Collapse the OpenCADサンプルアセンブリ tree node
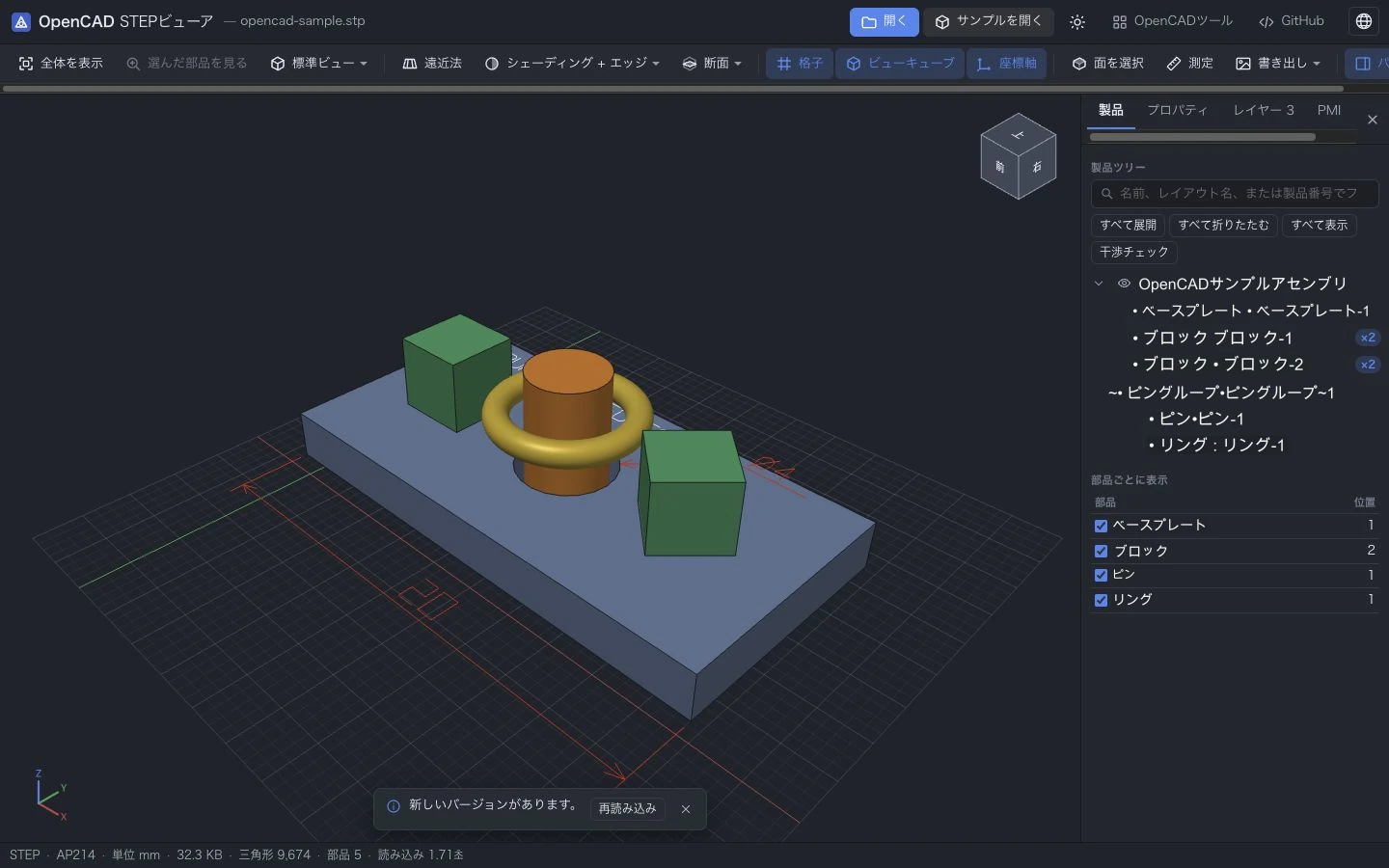Image resolution: width=1389 pixels, height=868 pixels. click(1099, 284)
